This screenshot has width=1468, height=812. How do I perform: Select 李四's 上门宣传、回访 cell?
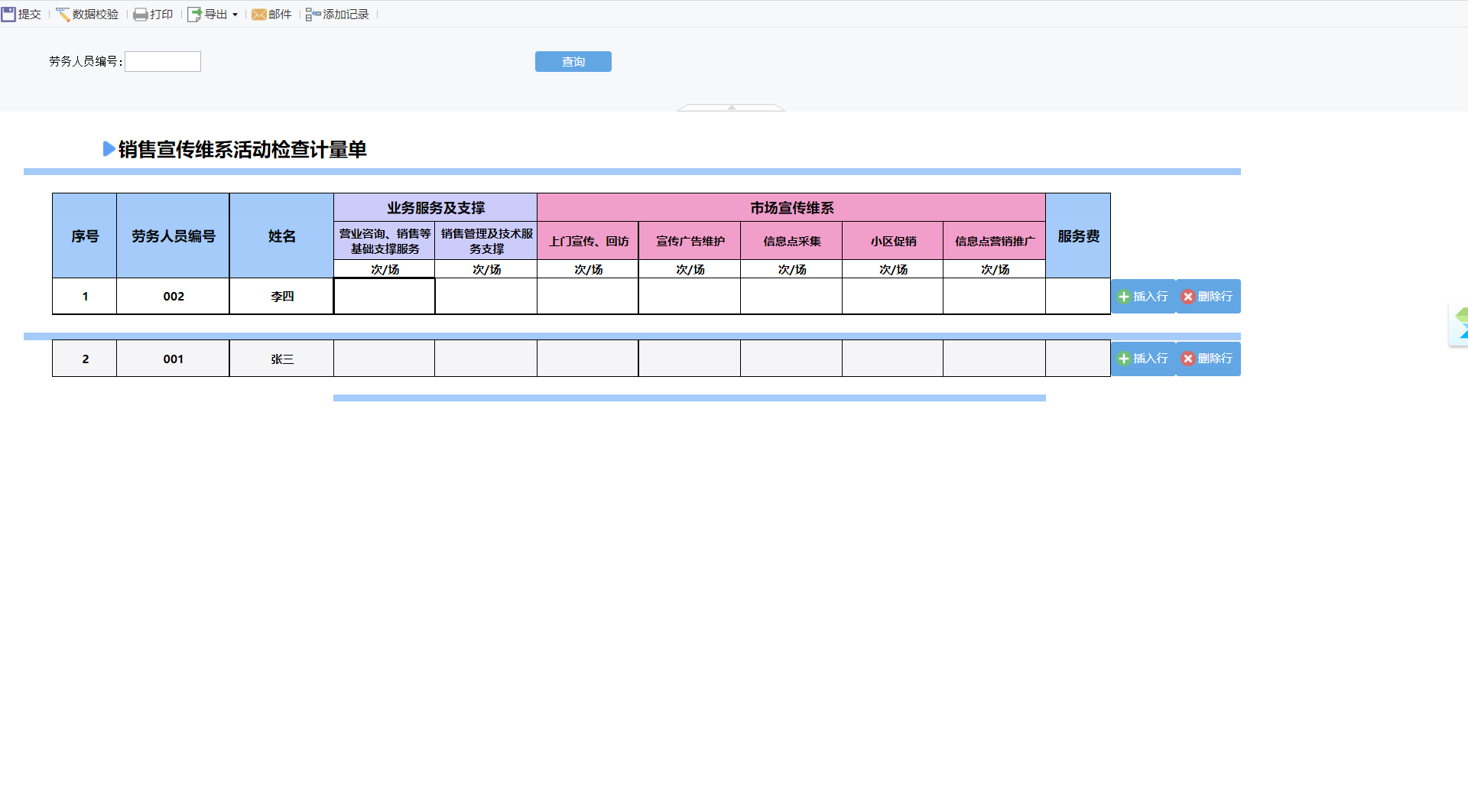(x=588, y=297)
